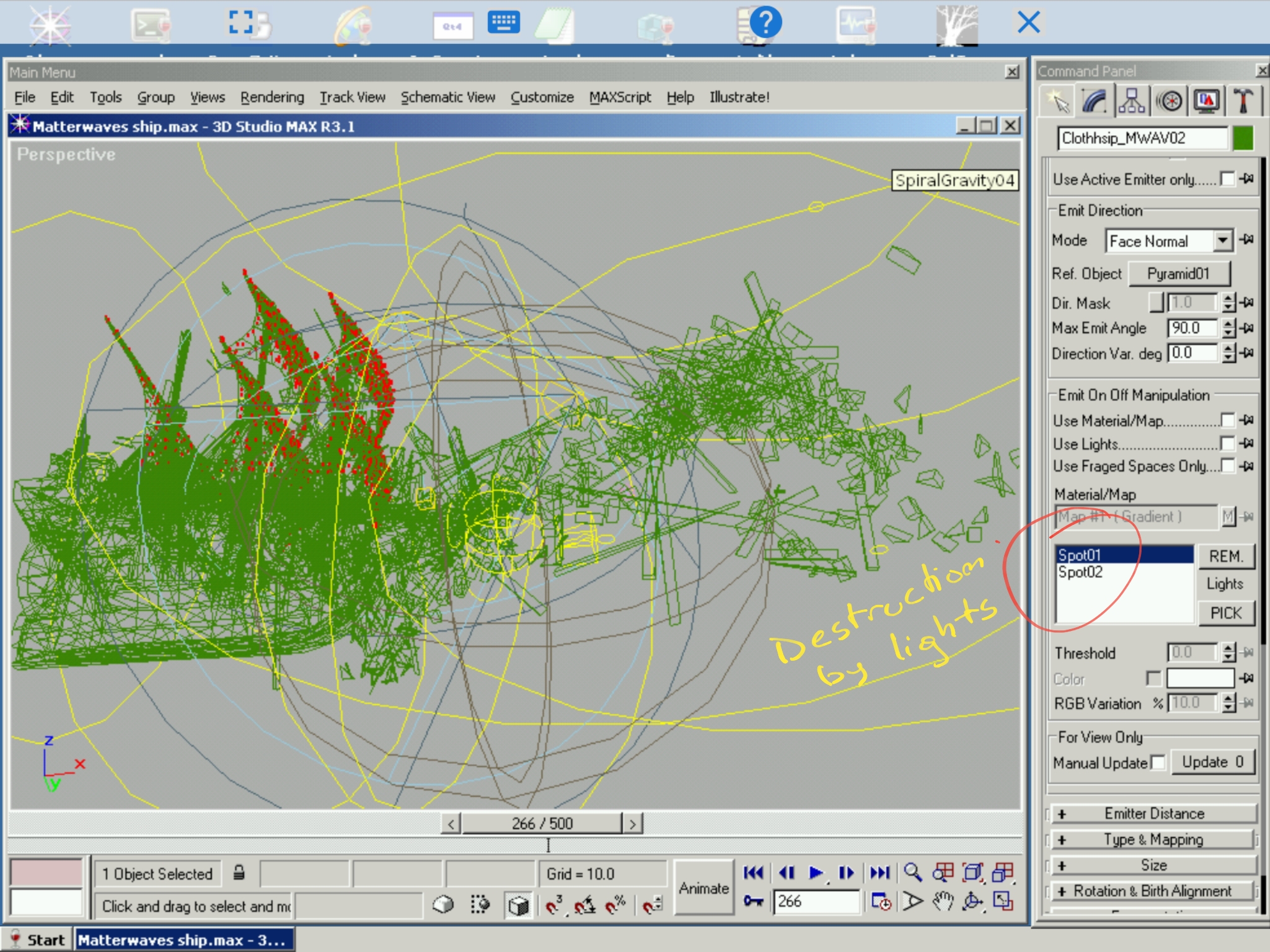Check the Manual Update checkbox
This screenshot has height=952, width=1270.
[x=1158, y=762]
